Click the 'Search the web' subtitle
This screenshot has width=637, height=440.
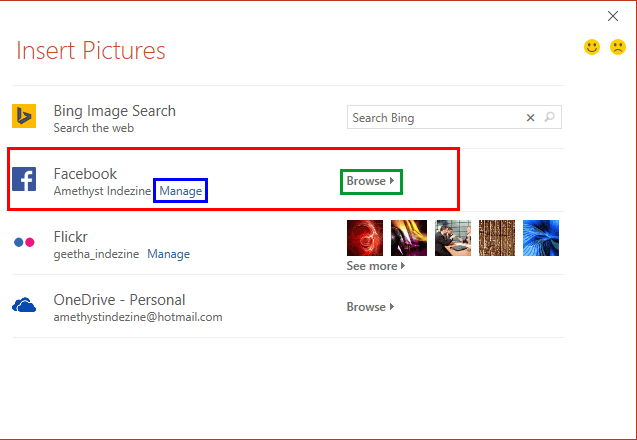94,128
